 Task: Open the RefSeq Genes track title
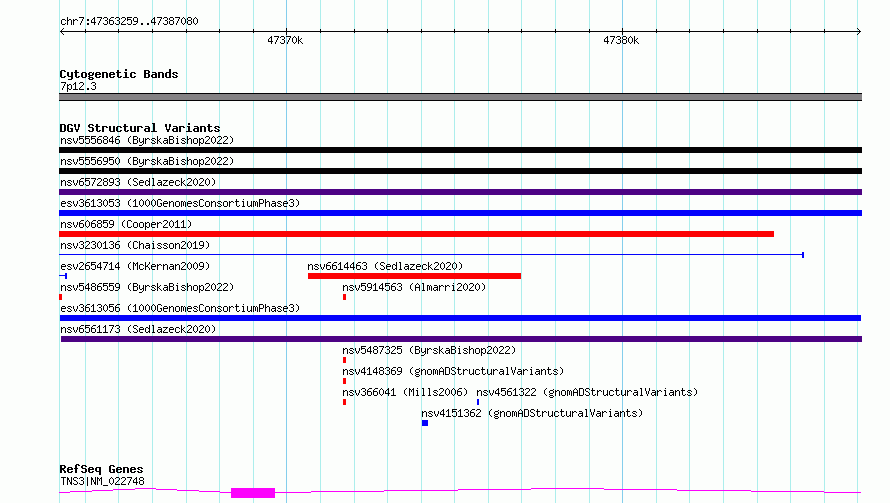click(101, 469)
